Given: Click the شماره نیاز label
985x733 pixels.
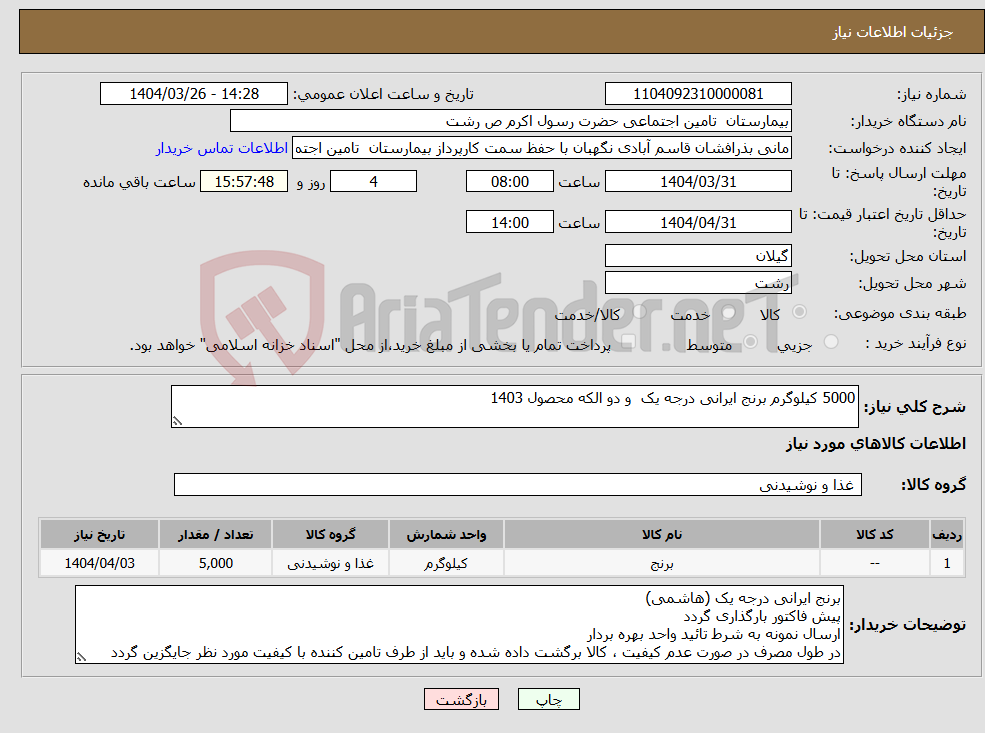Looking at the screenshot, I should click(x=932, y=95).
